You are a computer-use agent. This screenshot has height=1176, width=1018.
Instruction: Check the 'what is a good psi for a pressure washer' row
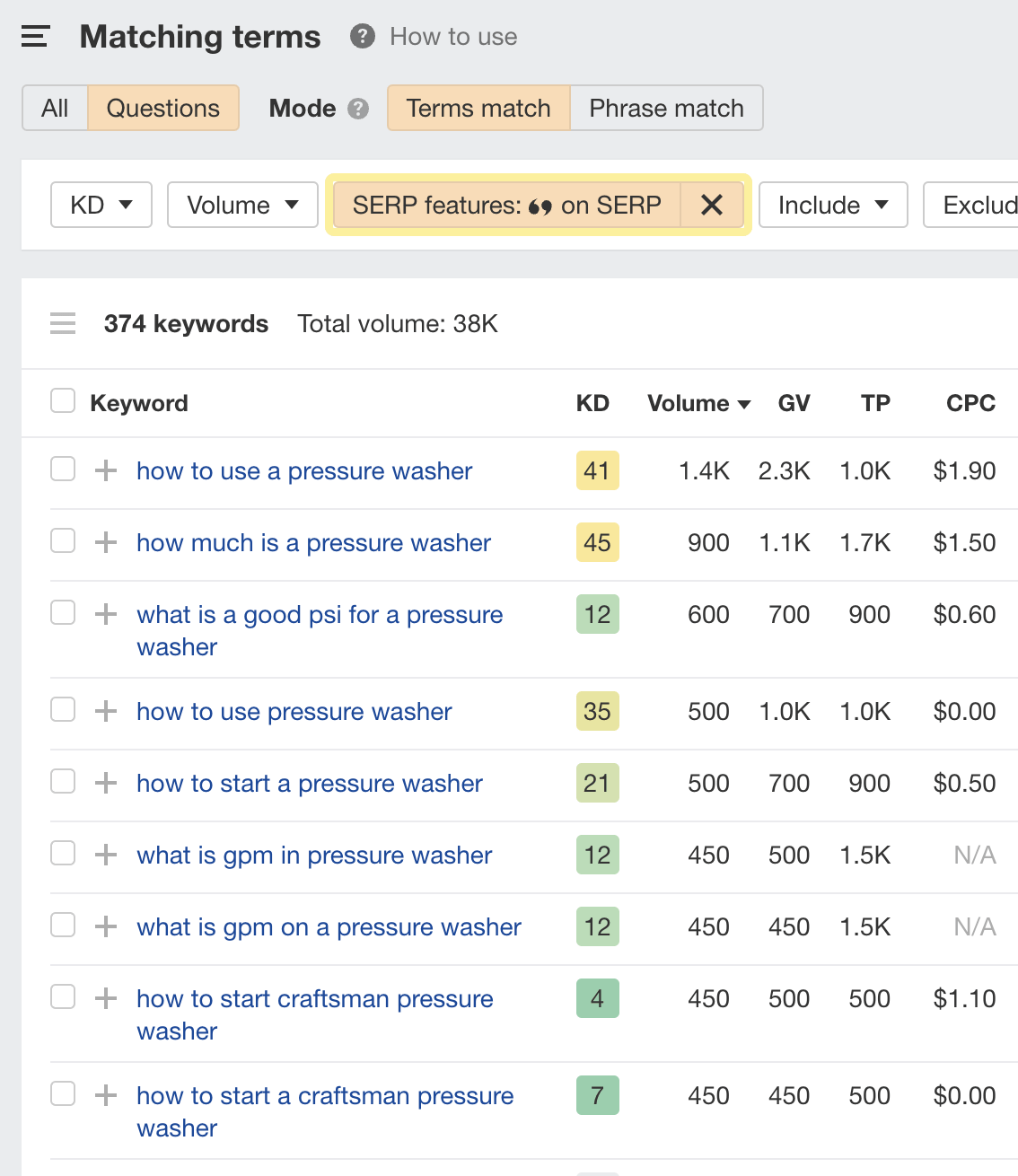pyautogui.click(x=62, y=611)
